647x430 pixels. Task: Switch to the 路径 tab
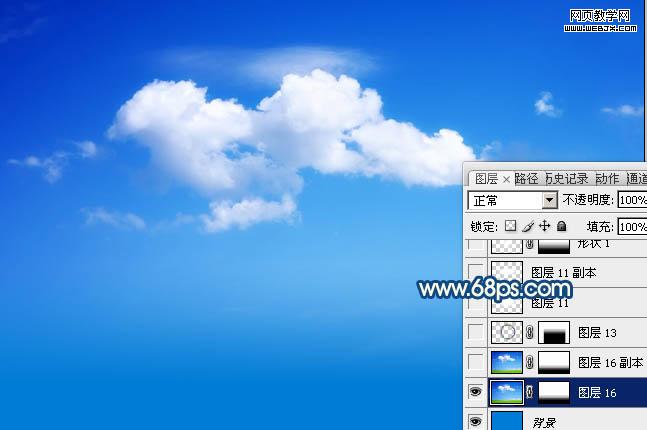click(527, 179)
